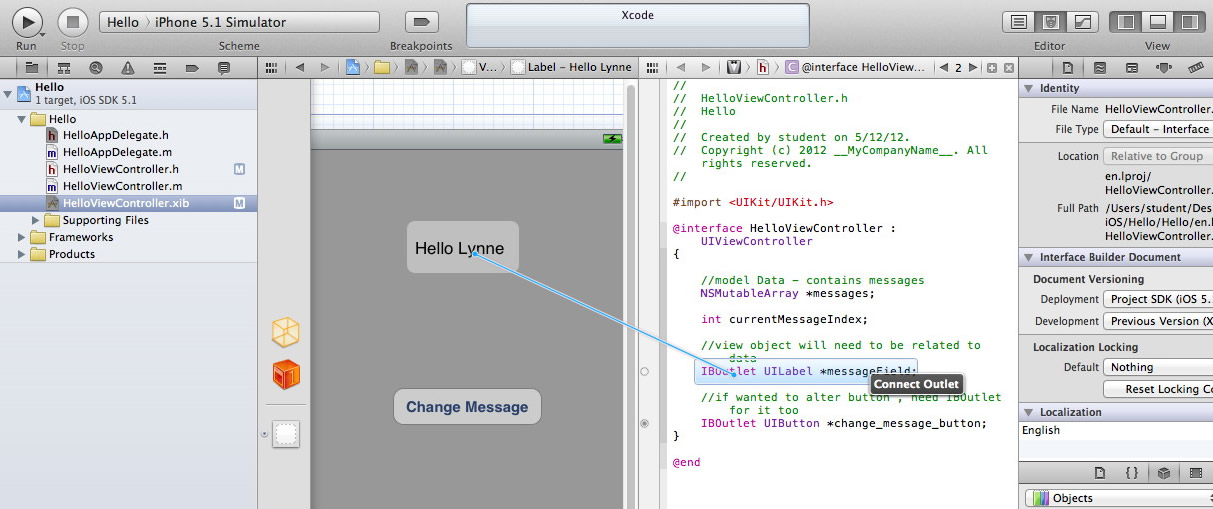Open the Symbol navigator

[64, 68]
